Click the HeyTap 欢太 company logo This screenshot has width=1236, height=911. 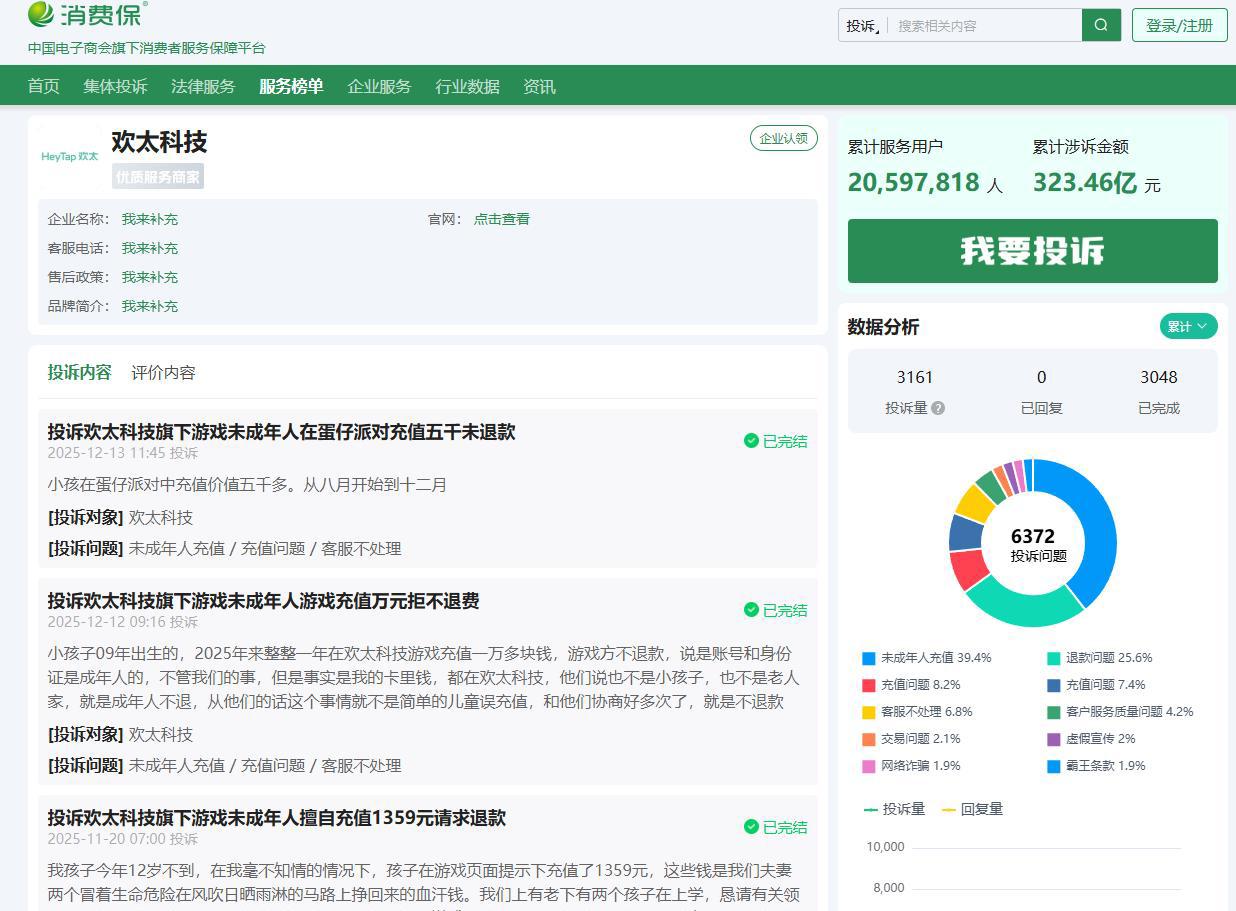coord(70,156)
